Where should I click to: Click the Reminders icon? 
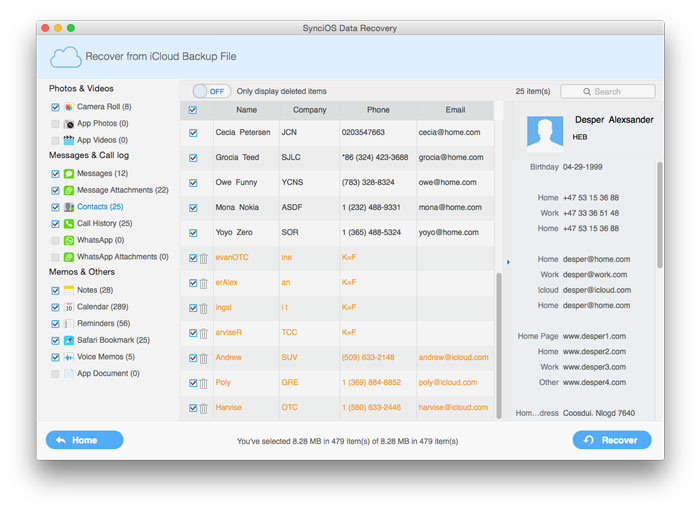tap(69, 324)
